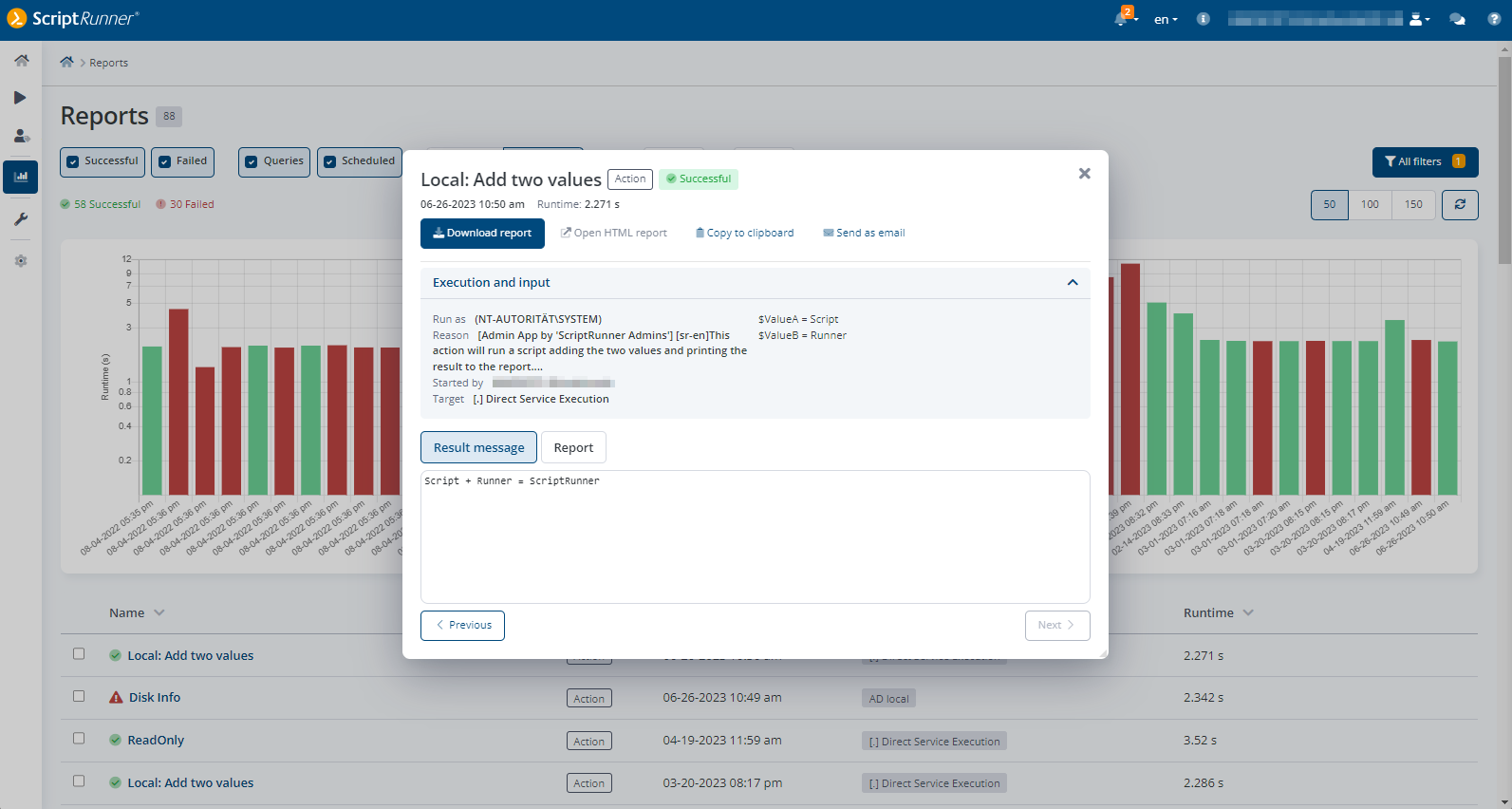Click the Next report button
Screen dimensions: 1512x809
(x=1056, y=625)
